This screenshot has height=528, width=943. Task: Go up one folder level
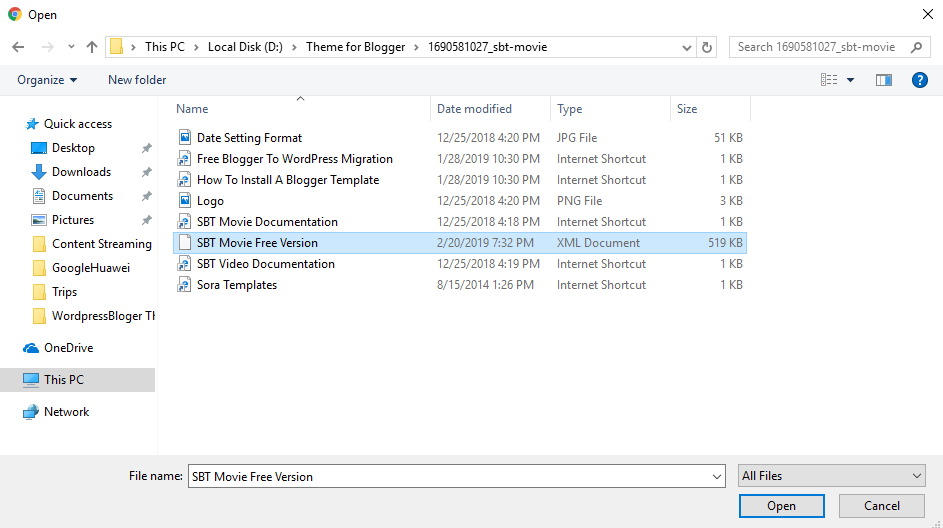(91, 47)
